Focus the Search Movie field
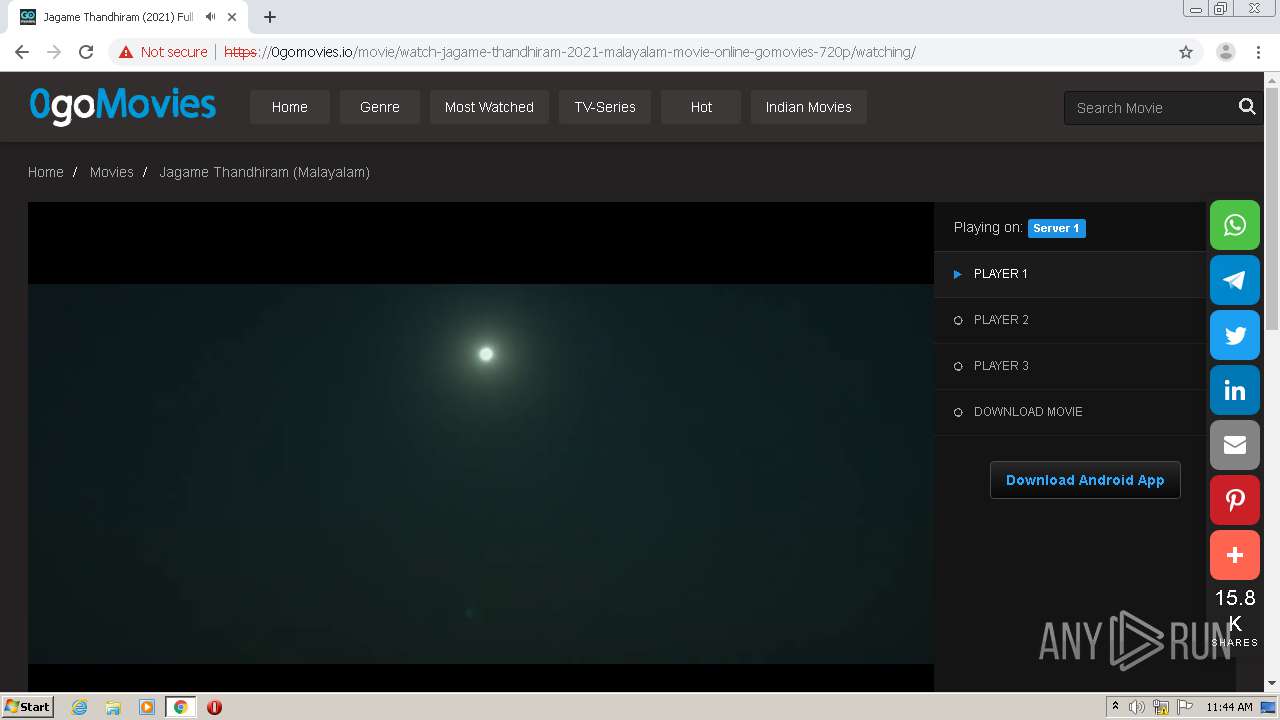Screen dimensions: 1280x720 point(1150,107)
